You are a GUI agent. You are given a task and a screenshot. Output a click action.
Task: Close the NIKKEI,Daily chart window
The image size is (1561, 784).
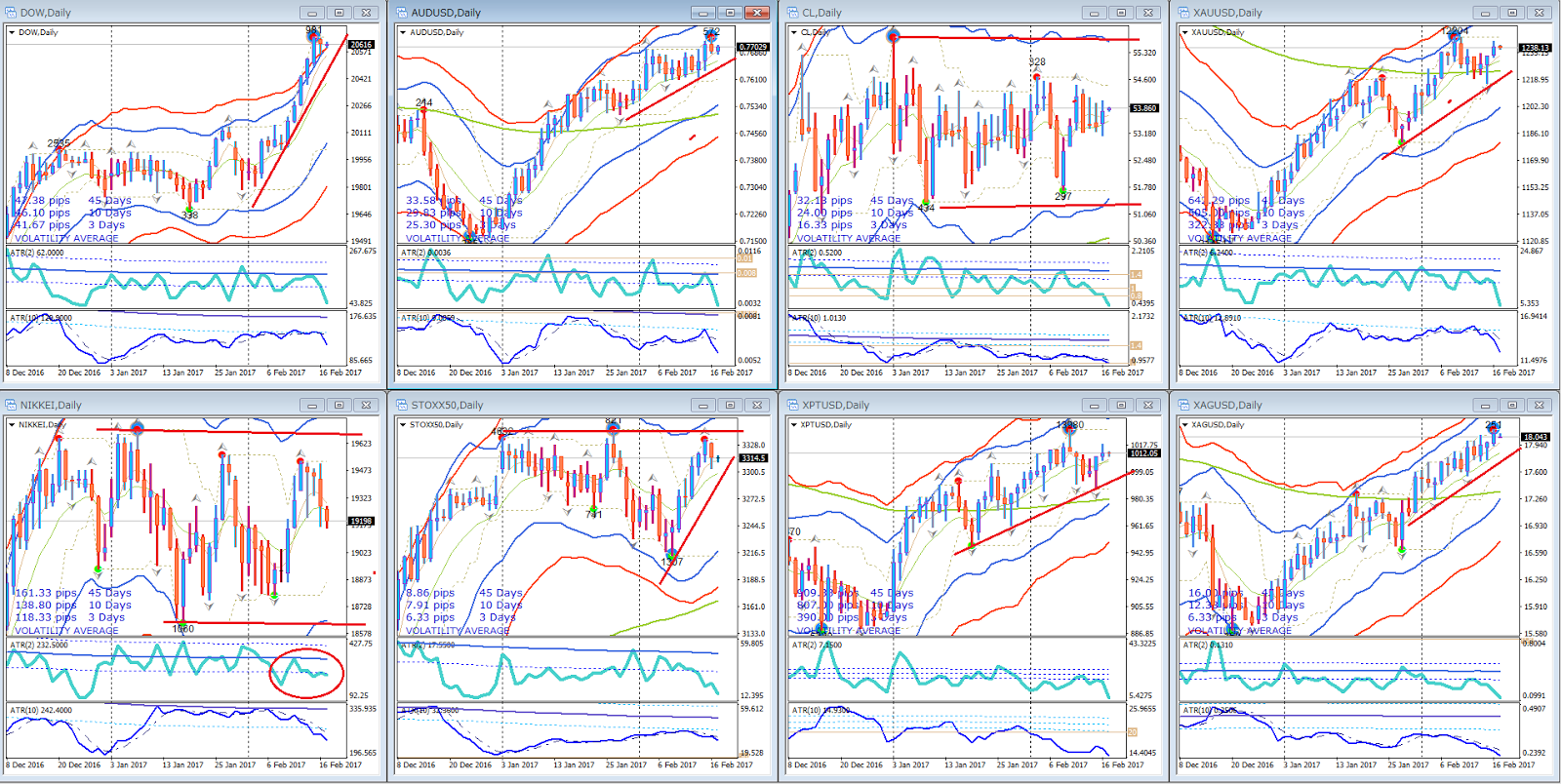coord(366,405)
